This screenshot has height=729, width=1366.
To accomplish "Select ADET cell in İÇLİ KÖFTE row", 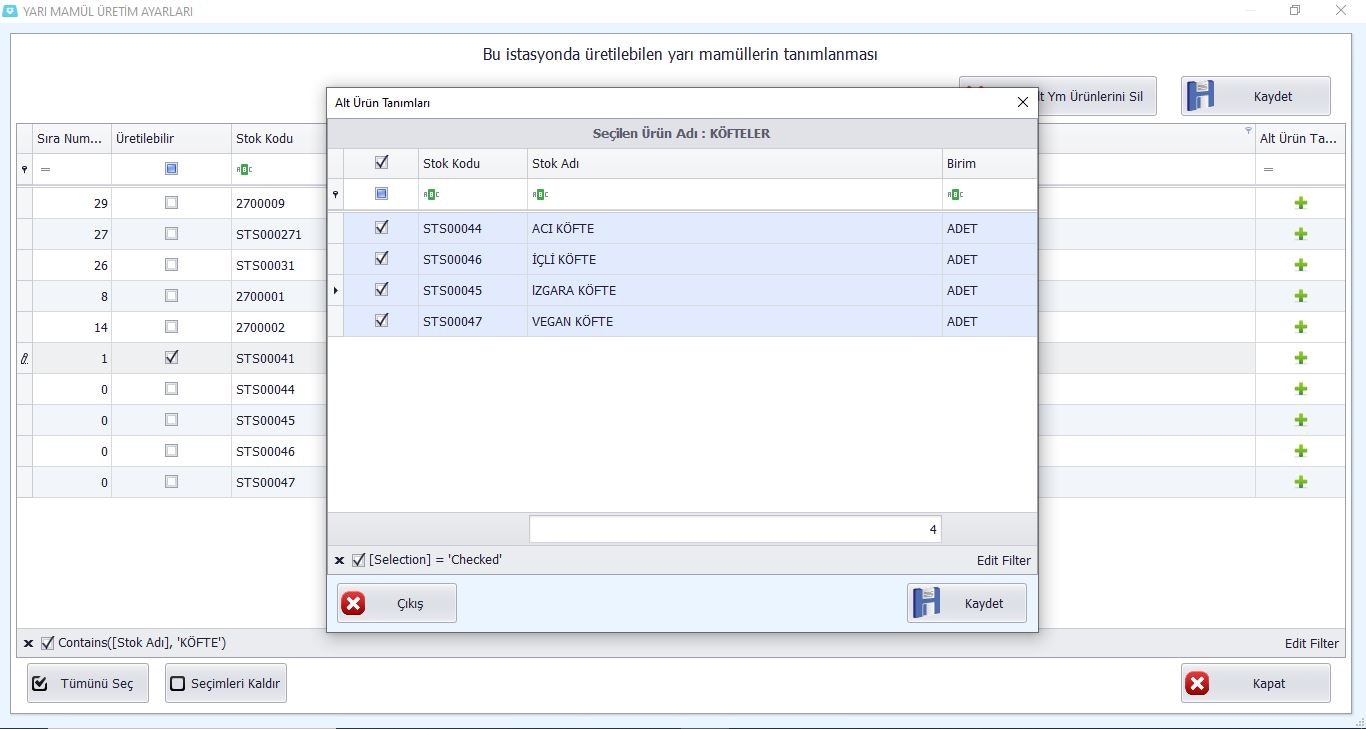I will pyautogui.click(x=989, y=260).
